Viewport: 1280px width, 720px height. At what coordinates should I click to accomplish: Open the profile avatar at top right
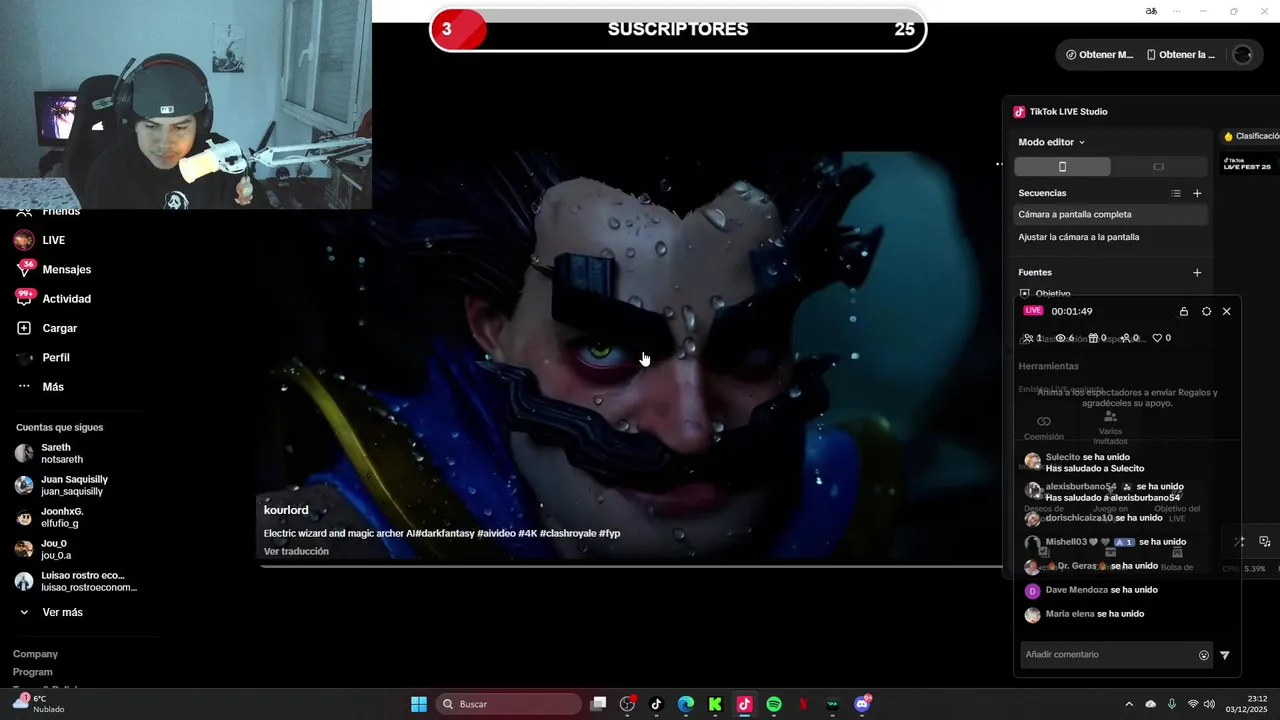pyautogui.click(x=1243, y=55)
